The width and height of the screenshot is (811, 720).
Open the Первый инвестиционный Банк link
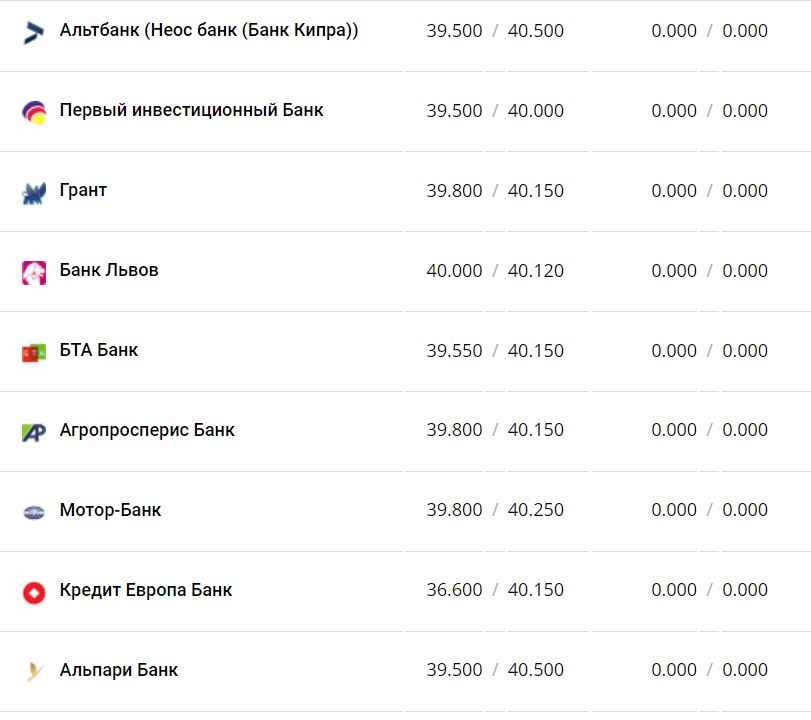(191, 111)
